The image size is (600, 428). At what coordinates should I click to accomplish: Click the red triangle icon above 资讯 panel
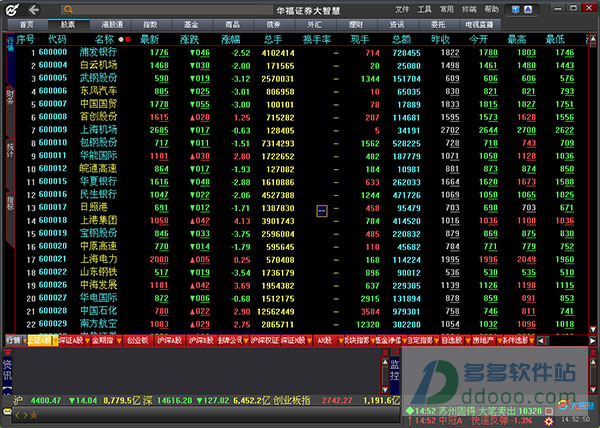(x=7, y=352)
